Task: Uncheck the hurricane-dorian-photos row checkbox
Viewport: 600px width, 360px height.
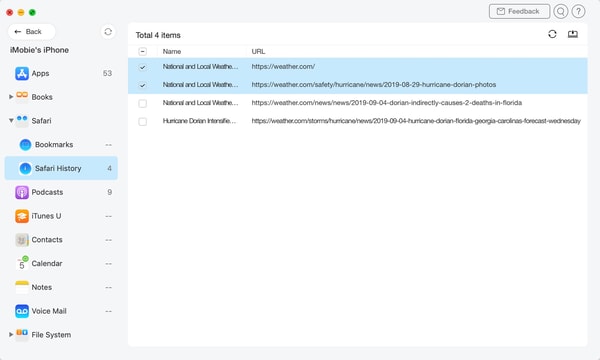Action: [142, 85]
